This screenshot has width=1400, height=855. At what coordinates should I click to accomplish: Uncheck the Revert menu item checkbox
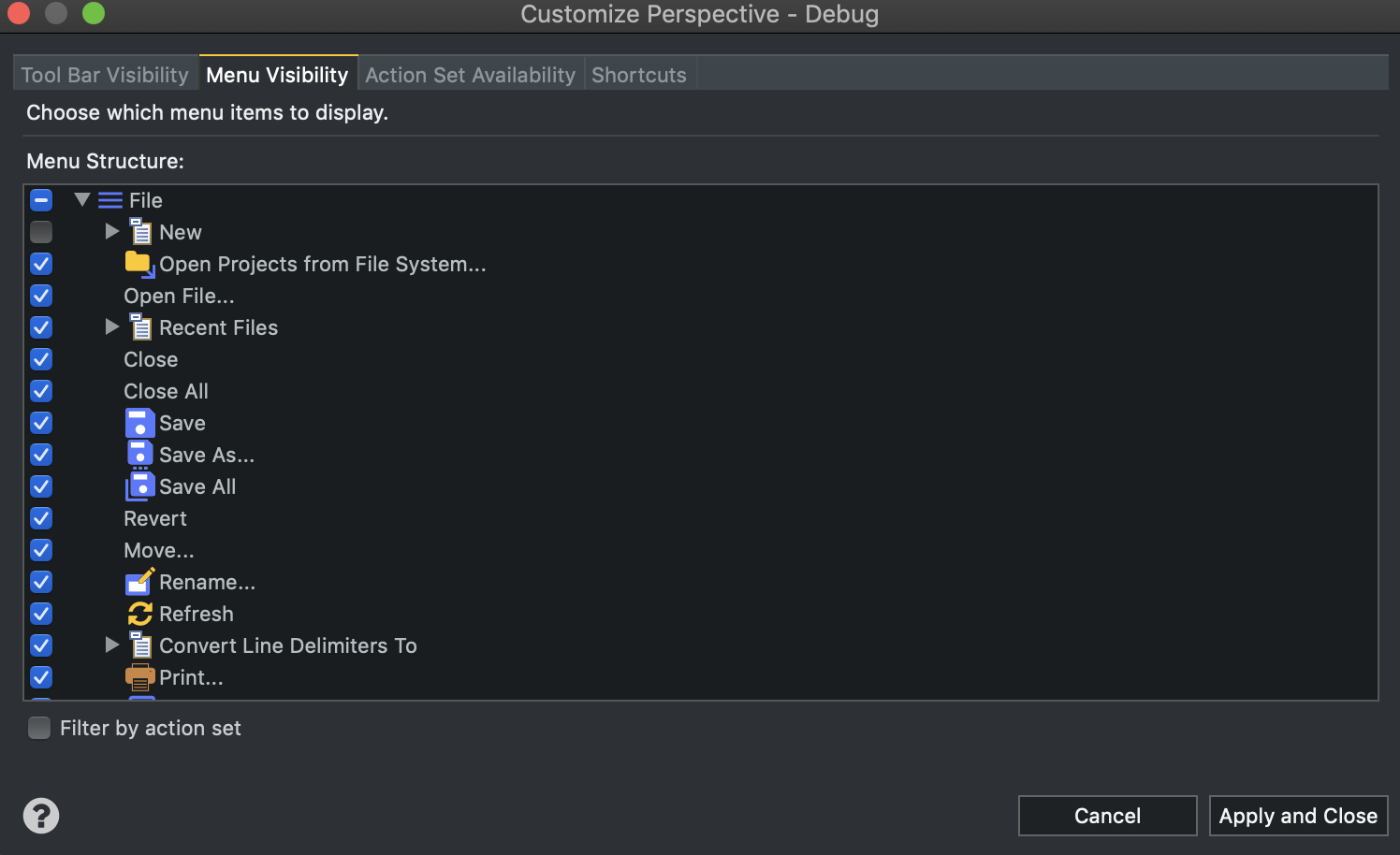[x=41, y=518]
